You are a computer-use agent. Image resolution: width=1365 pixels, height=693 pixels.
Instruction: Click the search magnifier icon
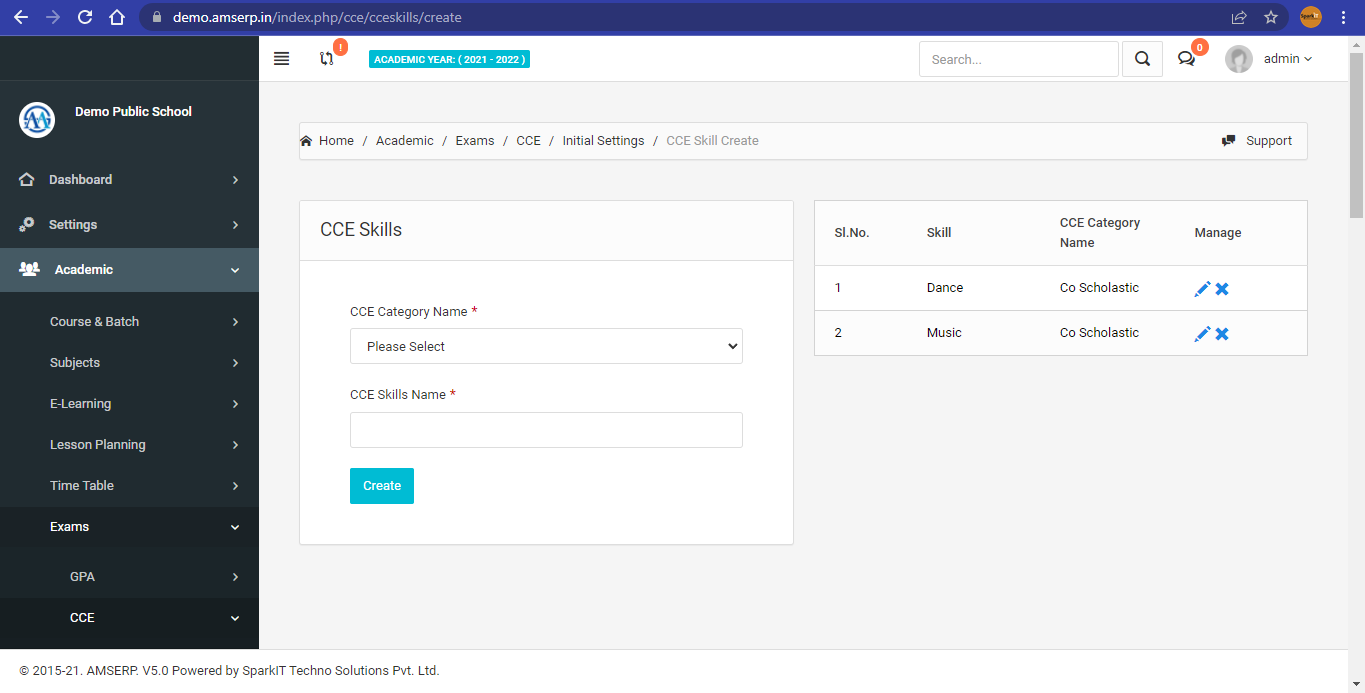click(1142, 58)
